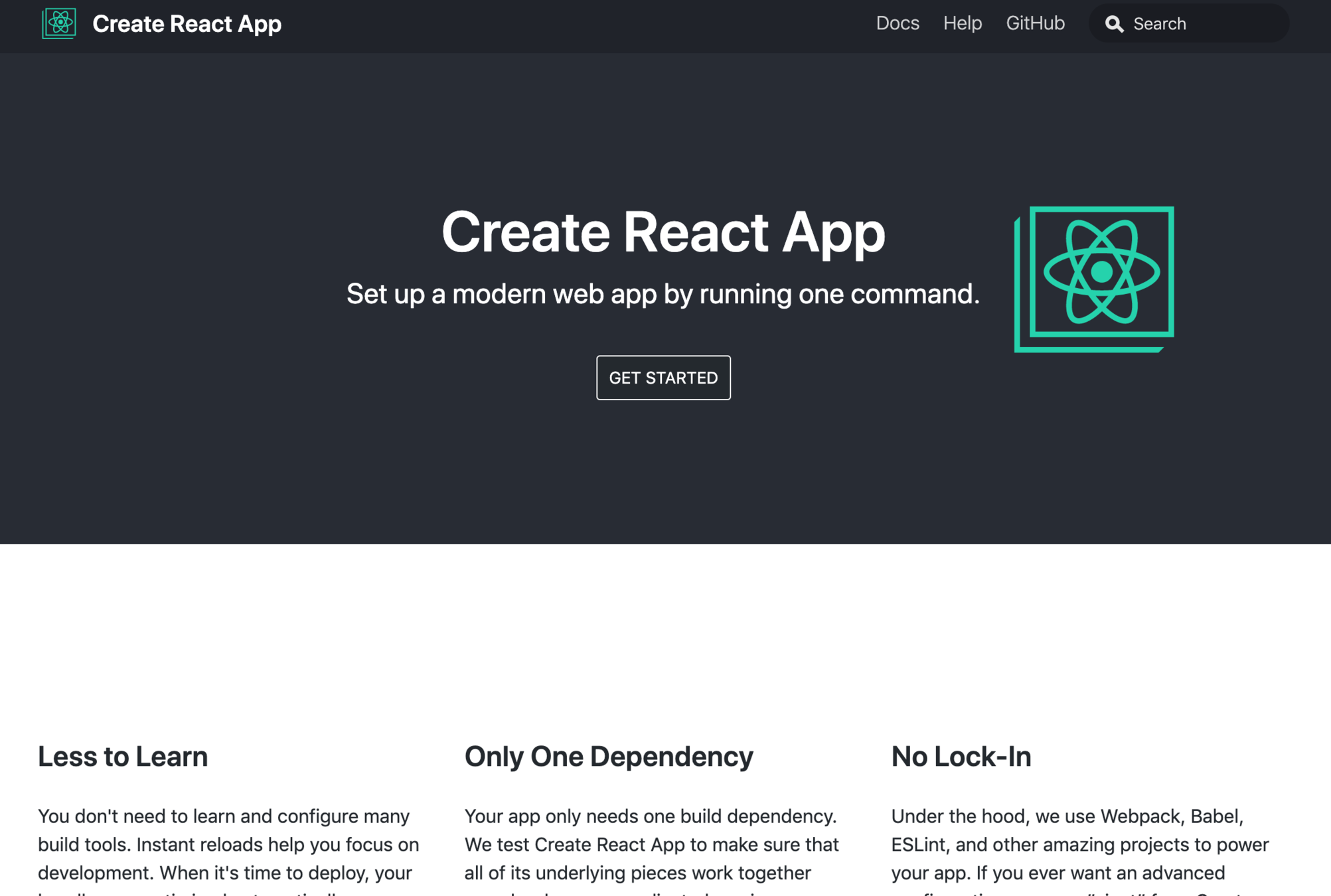
Task: Click the large Create React App hero heading
Action: point(663,232)
